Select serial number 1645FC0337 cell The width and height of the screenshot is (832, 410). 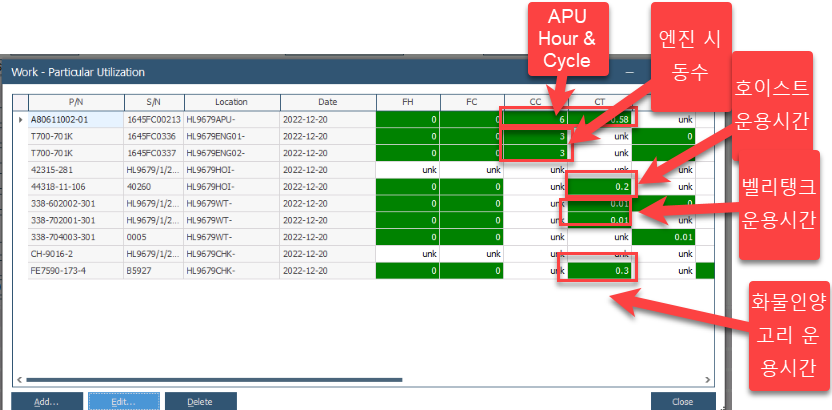click(153, 152)
